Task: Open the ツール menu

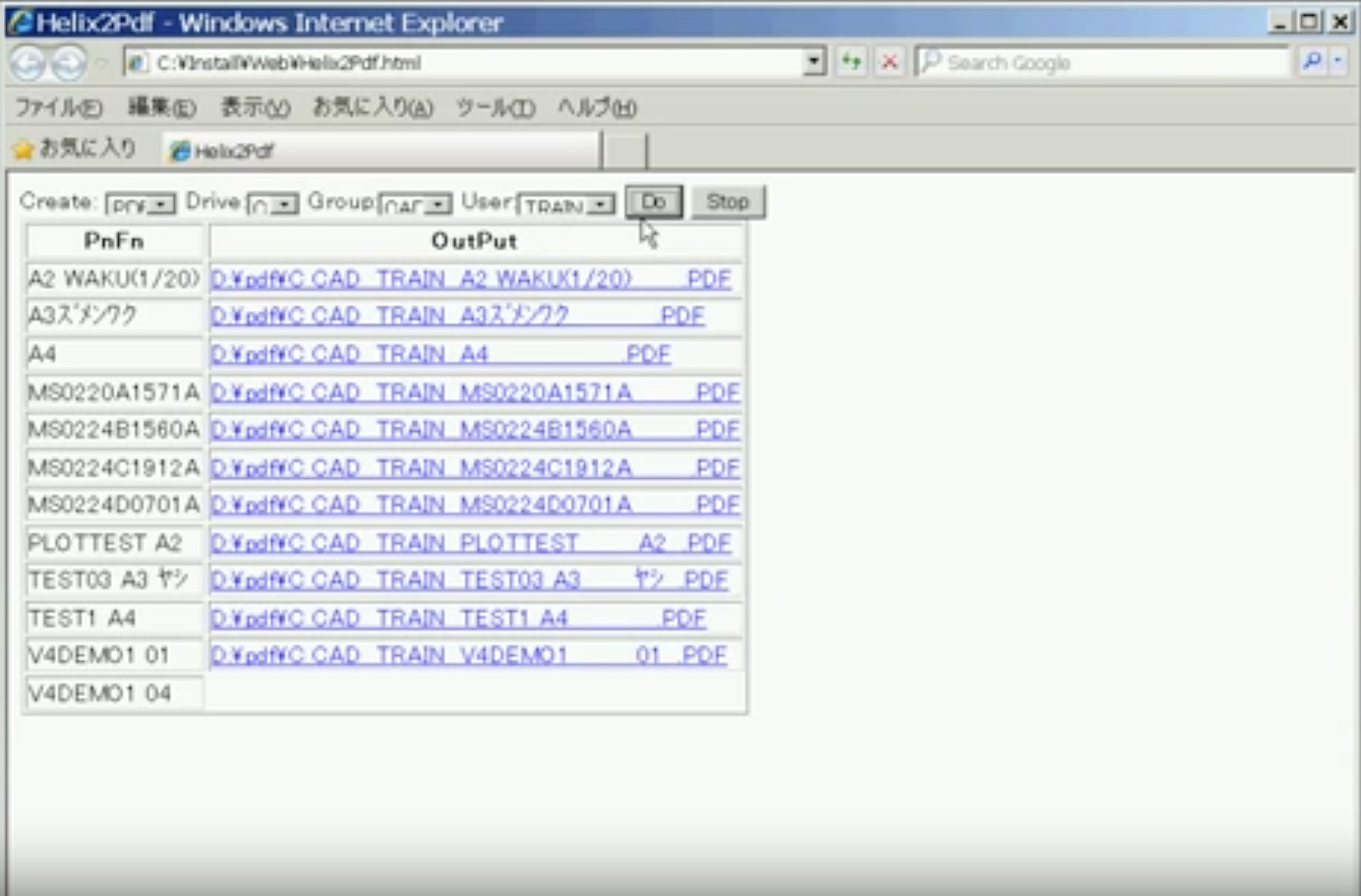Action: 495,107
